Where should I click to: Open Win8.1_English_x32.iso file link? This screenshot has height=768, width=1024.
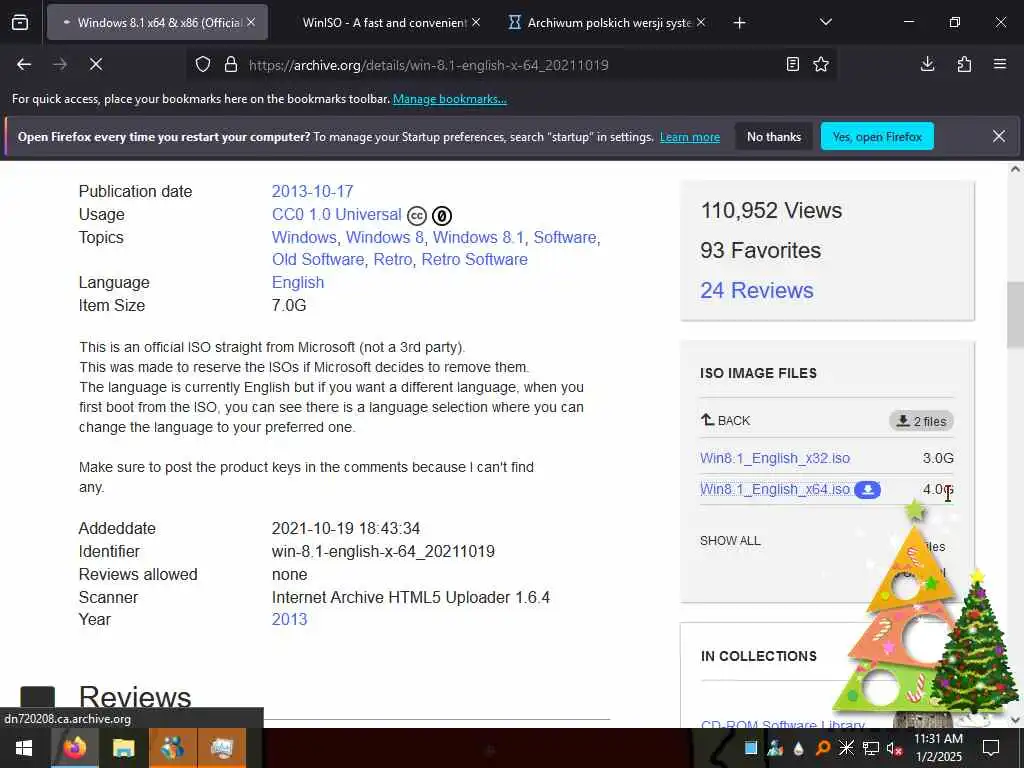coord(775,458)
